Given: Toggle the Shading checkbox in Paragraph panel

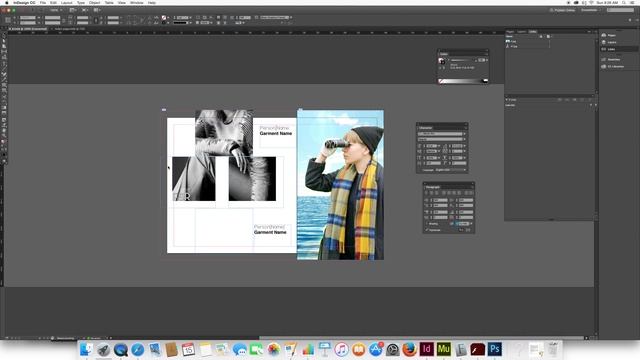Looking at the screenshot, I should pos(427,224).
